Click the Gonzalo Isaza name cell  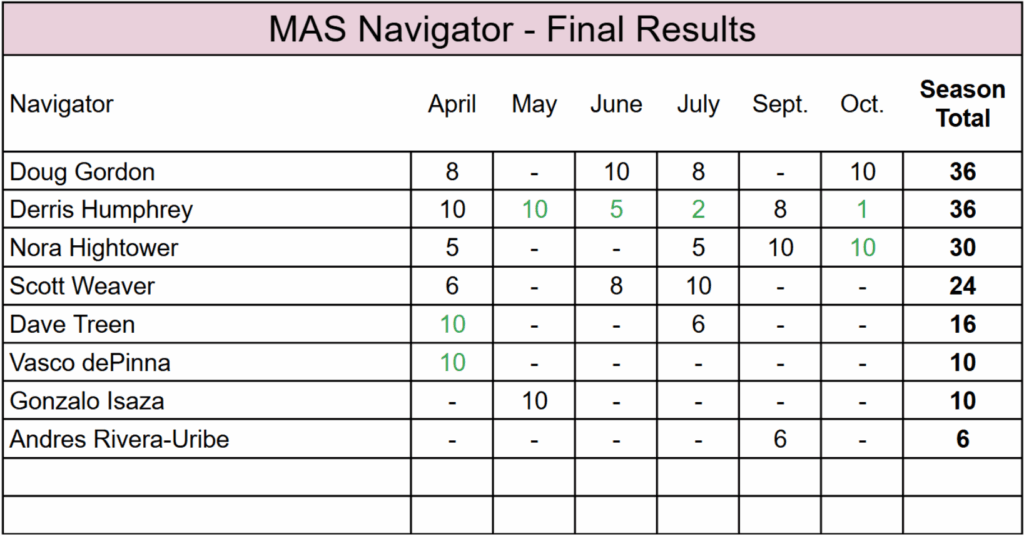click(x=87, y=401)
